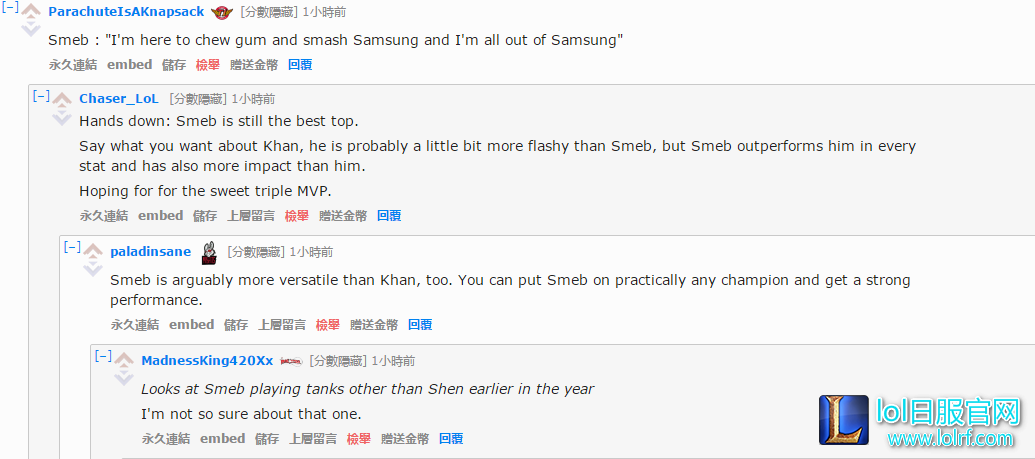Image resolution: width=1035 pixels, height=459 pixels.
Task: Click 檢舉 under Chaser_LoL's comment
Action: coord(296,215)
